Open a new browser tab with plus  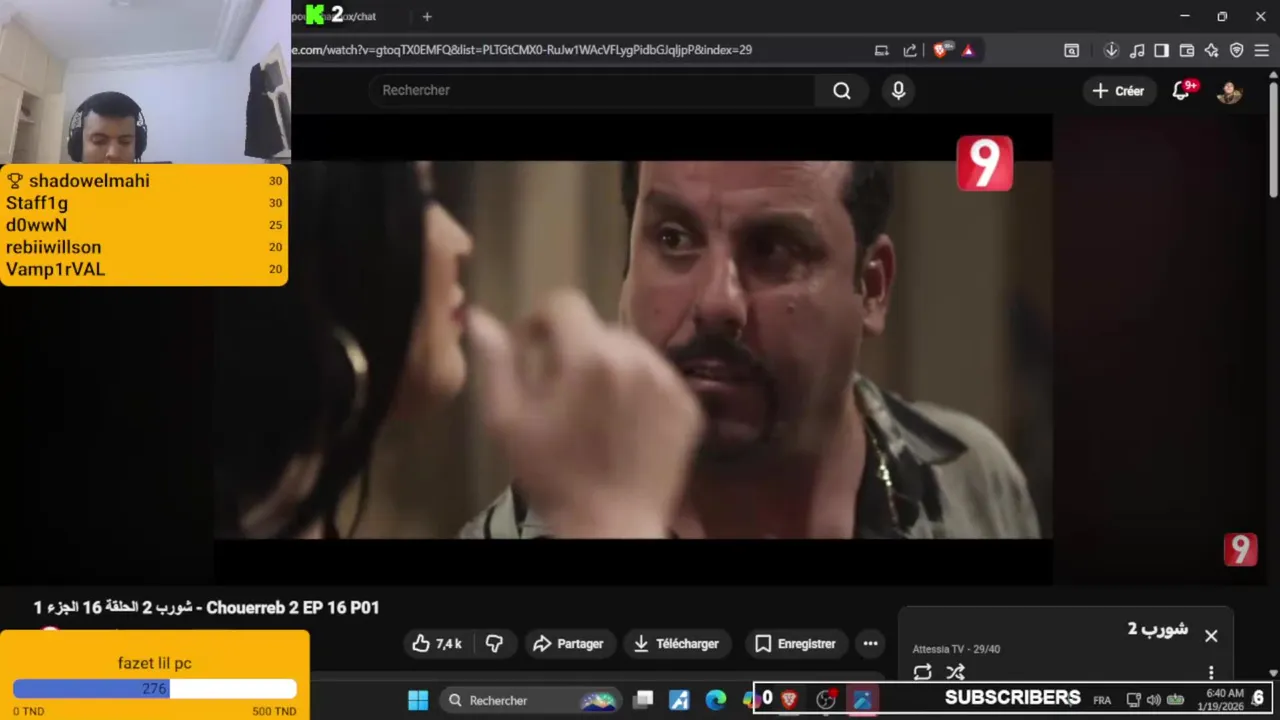(427, 17)
